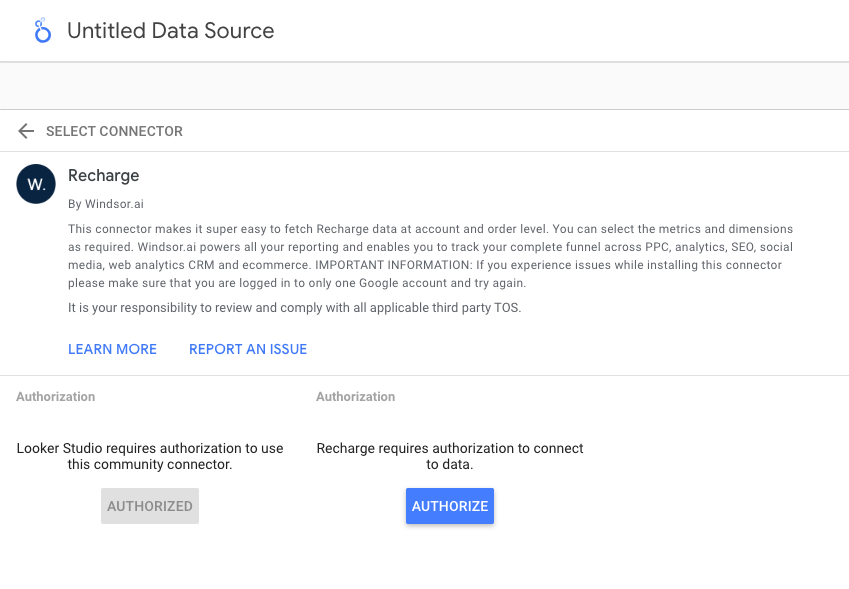Screen dimensions: 849x589
Task: Click the greyed-out AUTHORIZED button
Action: tap(150, 506)
